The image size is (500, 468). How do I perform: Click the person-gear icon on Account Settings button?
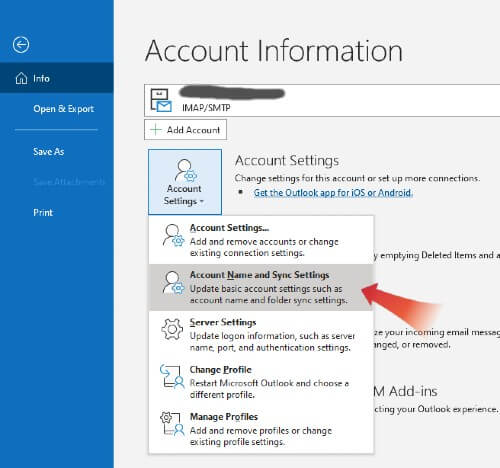tap(185, 170)
